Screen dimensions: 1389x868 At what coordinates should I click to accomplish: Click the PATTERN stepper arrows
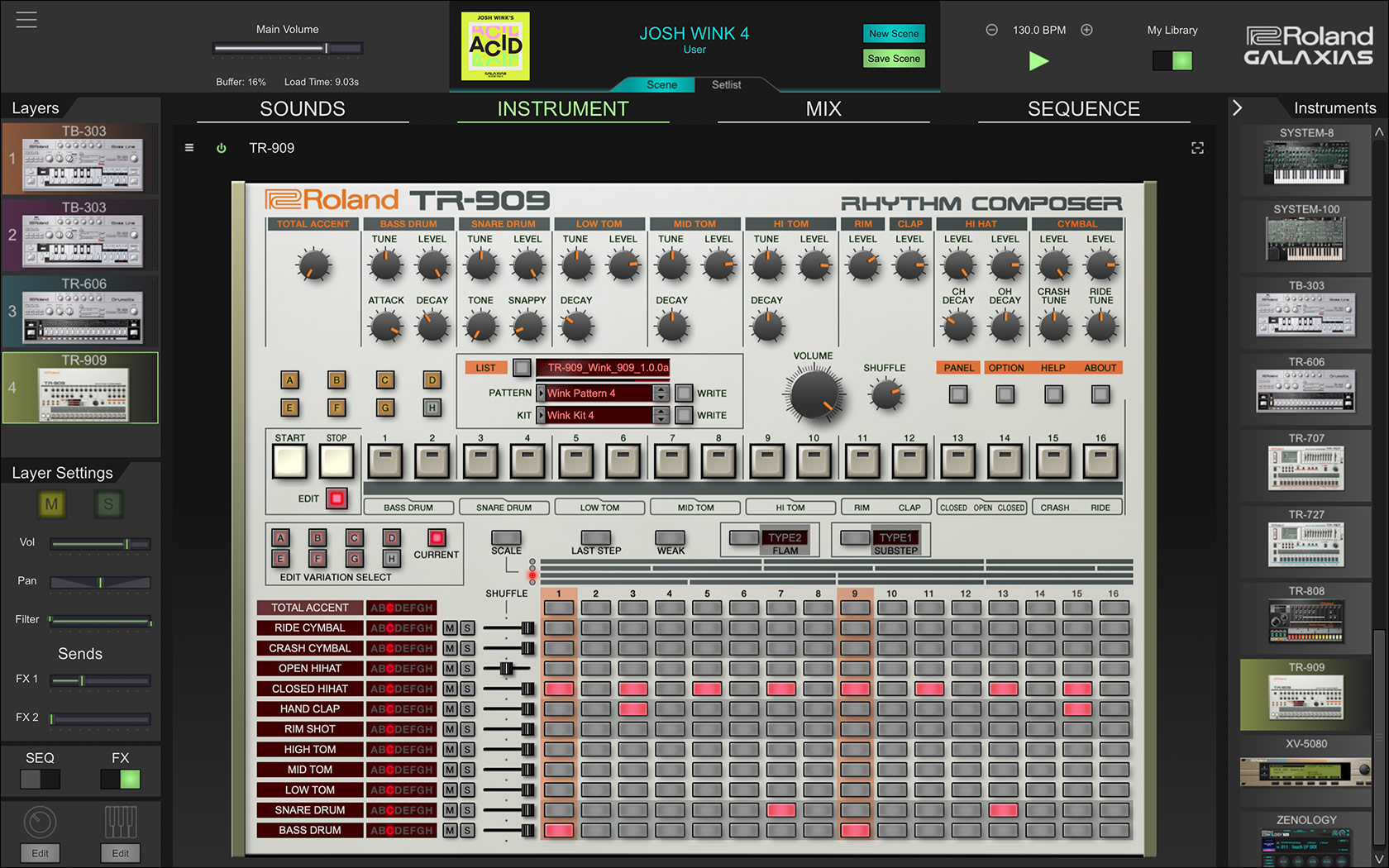[661, 393]
